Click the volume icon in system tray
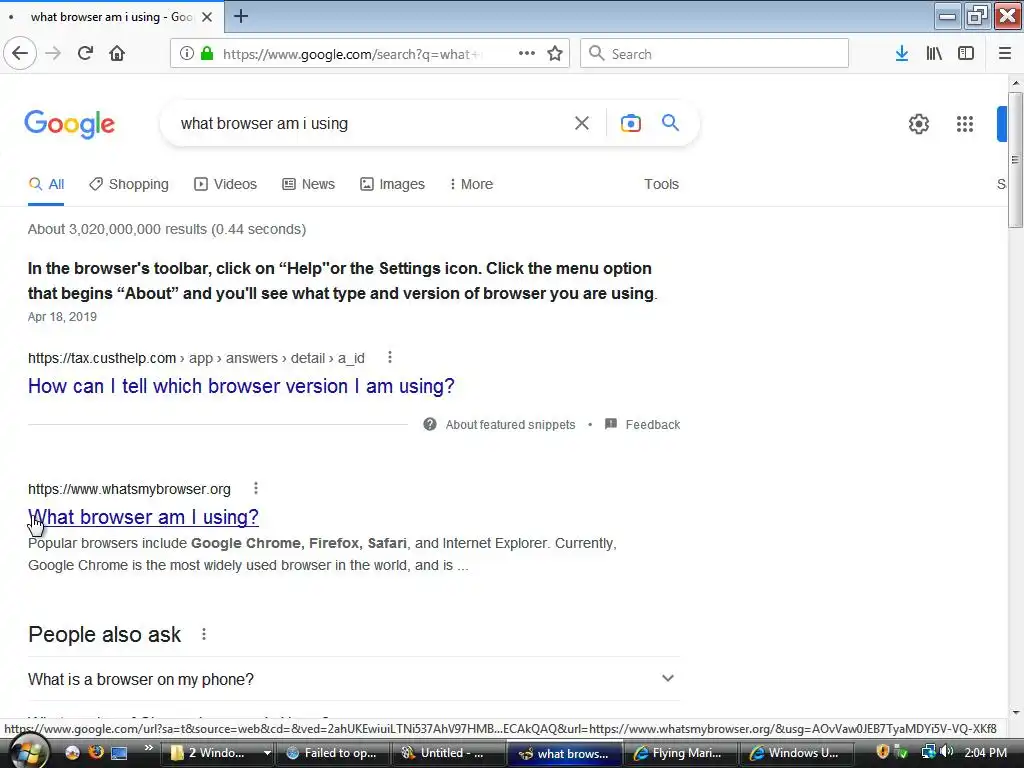This screenshot has width=1024, height=768. coord(947,752)
